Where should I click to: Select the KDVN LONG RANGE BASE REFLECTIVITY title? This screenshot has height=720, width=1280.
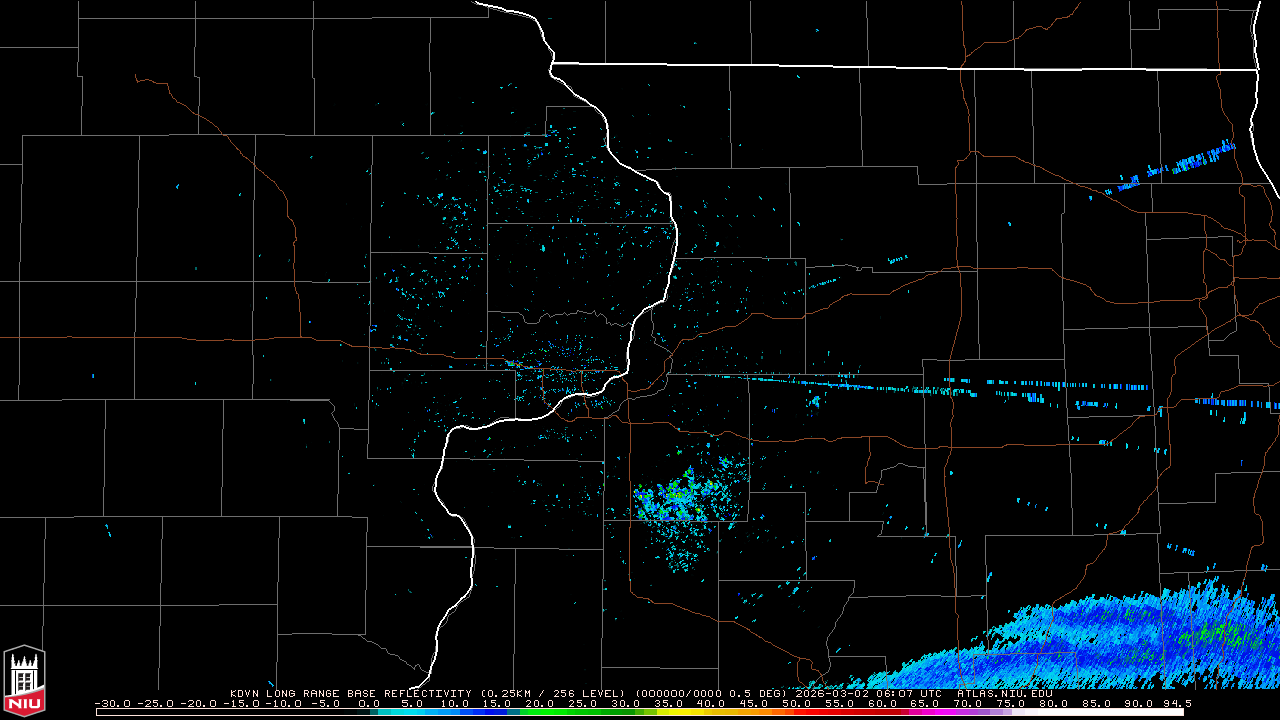[352, 693]
